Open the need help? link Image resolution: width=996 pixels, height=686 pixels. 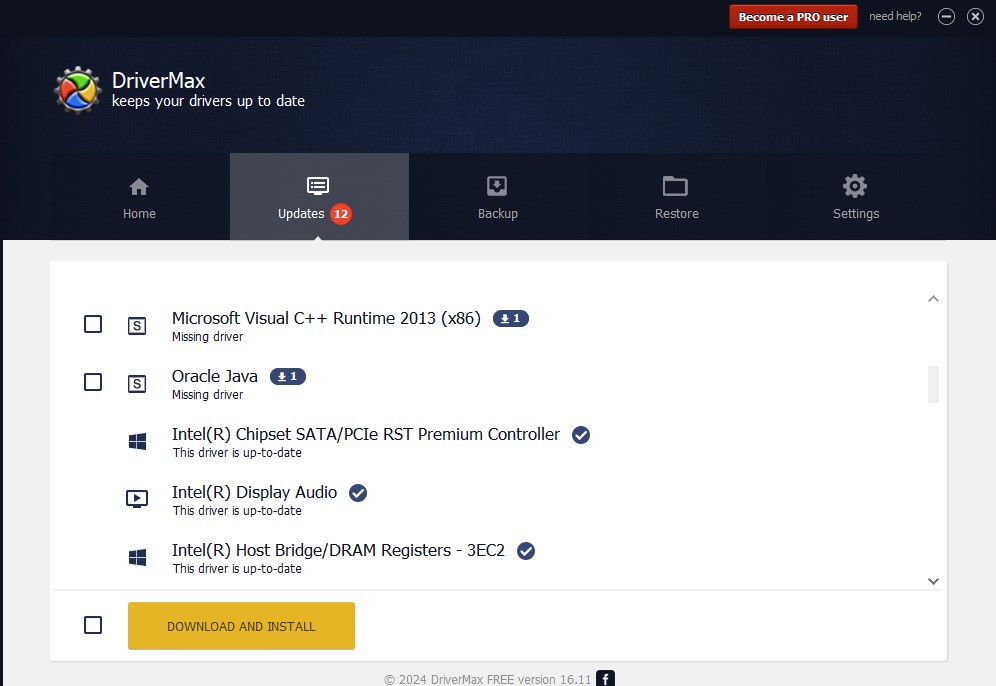pos(895,16)
